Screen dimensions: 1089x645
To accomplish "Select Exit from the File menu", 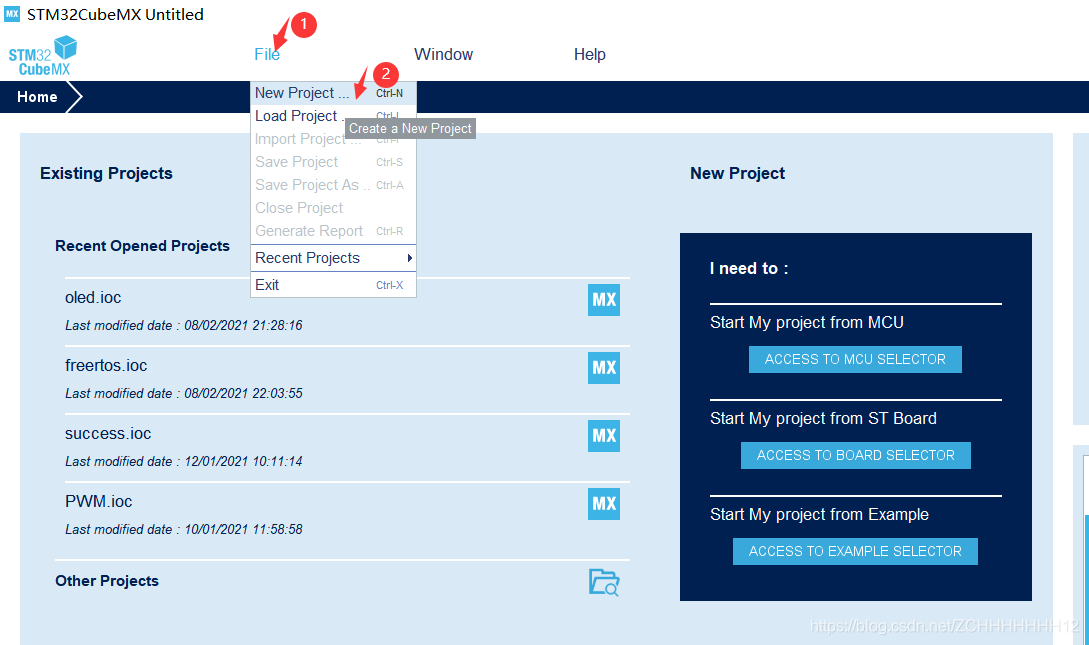I will click(x=333, y=285).
